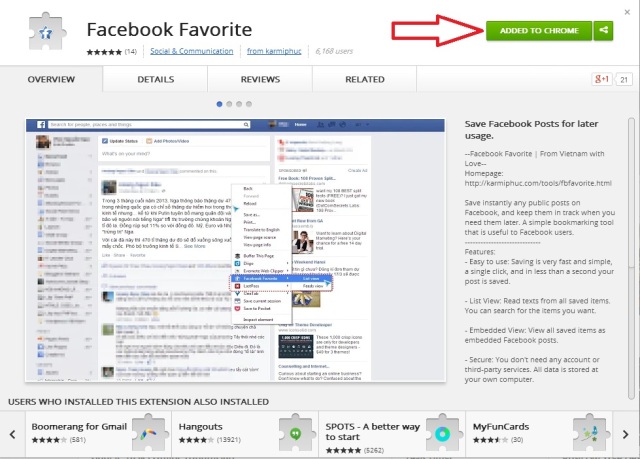Open the Hangouts extension icon
The image size is (640, 459).
pos(298,432)
